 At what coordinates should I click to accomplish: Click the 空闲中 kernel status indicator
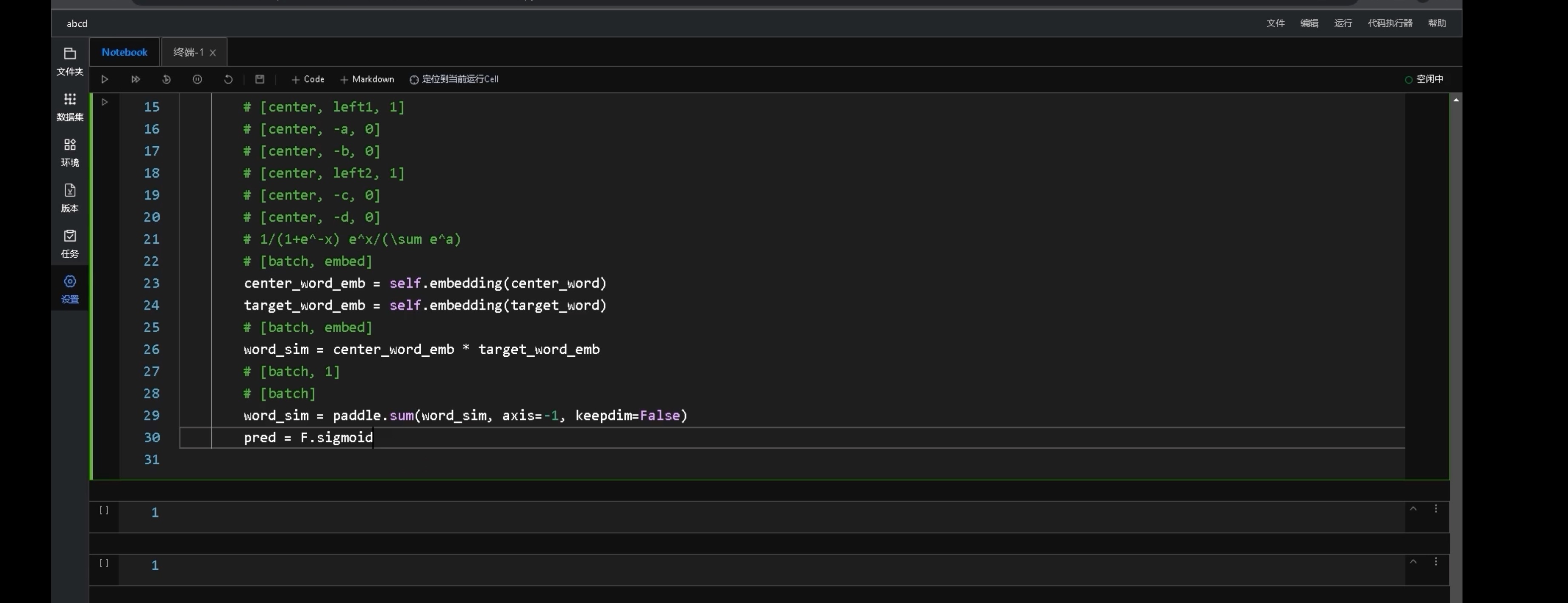click(x=1424, y=79)
